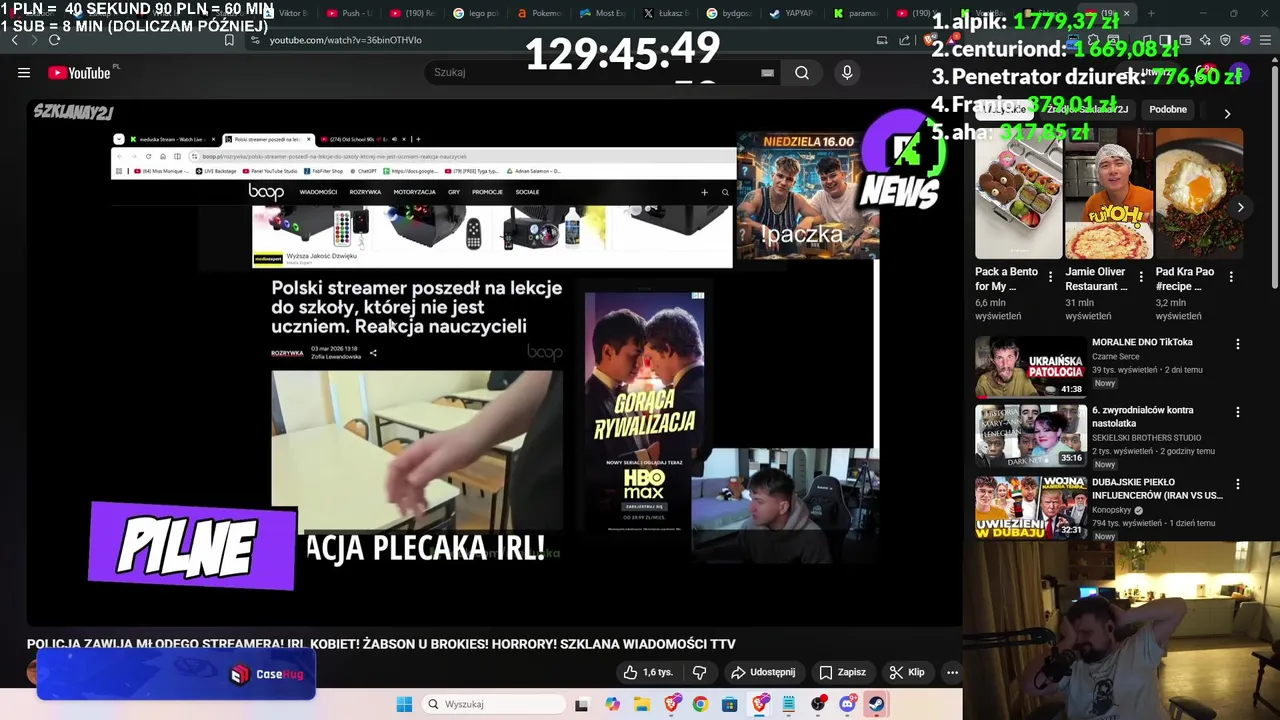
Task: Open Google Chrome from the taskbar
Action: (700, 704)
